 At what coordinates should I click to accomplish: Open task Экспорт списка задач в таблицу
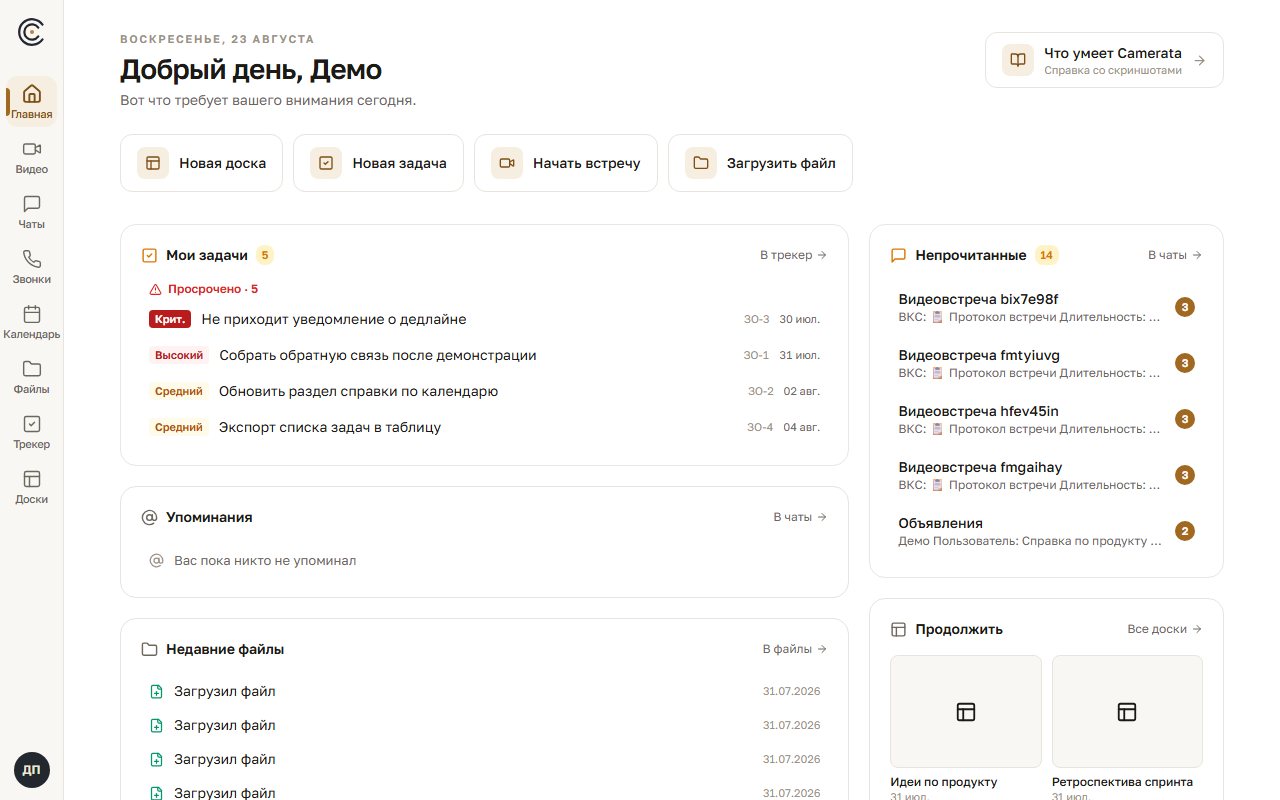coord(484,427)
